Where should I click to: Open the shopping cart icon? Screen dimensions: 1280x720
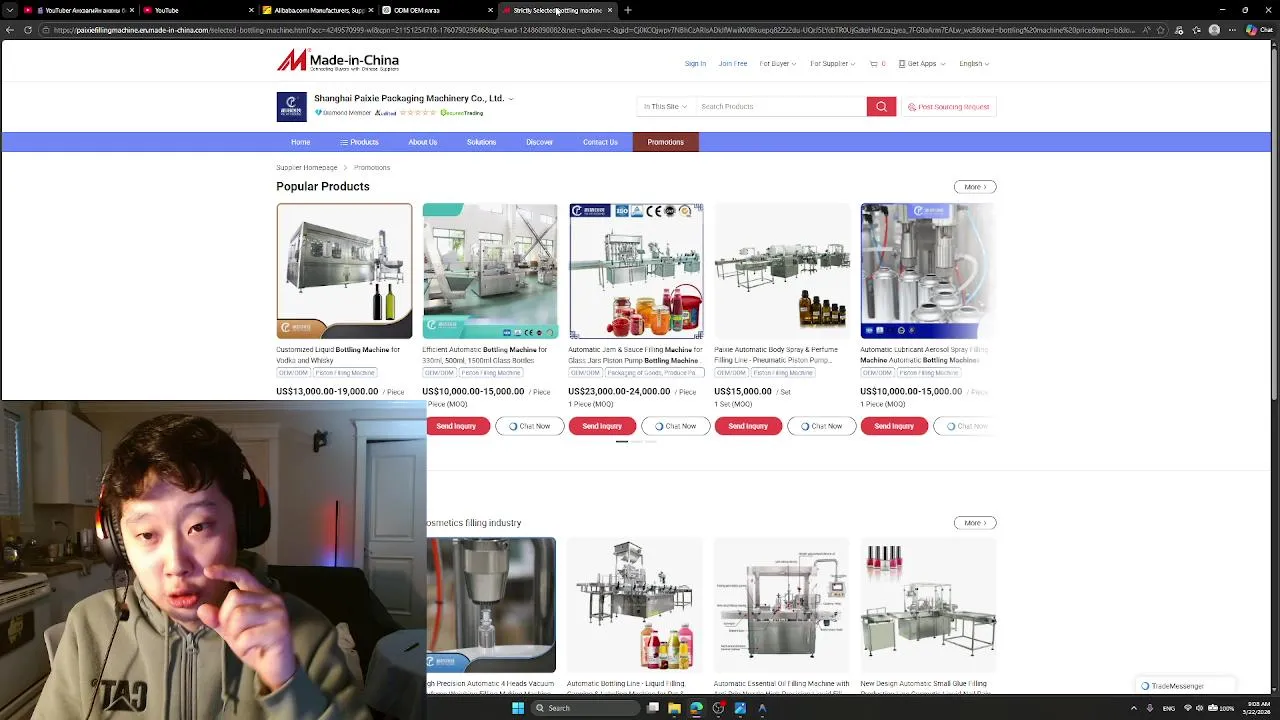click(874, 64)
